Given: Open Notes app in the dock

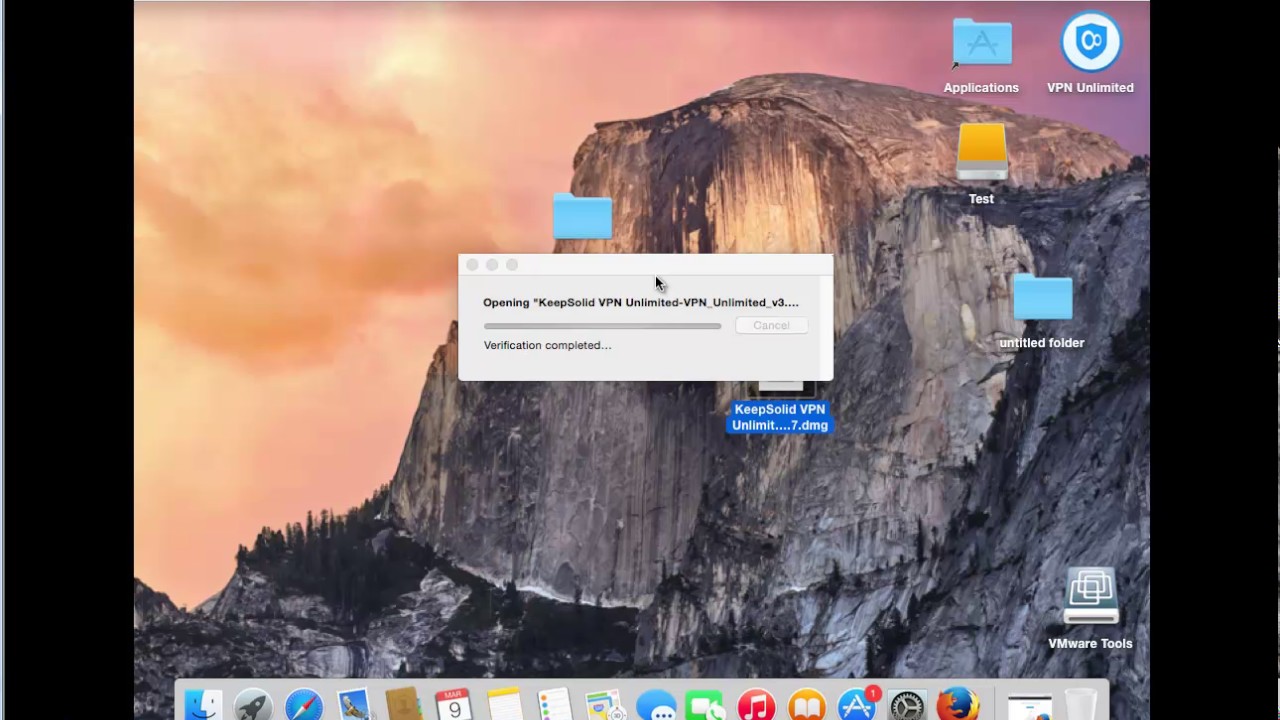Looking at the screenshot, I should coord(505,706).
